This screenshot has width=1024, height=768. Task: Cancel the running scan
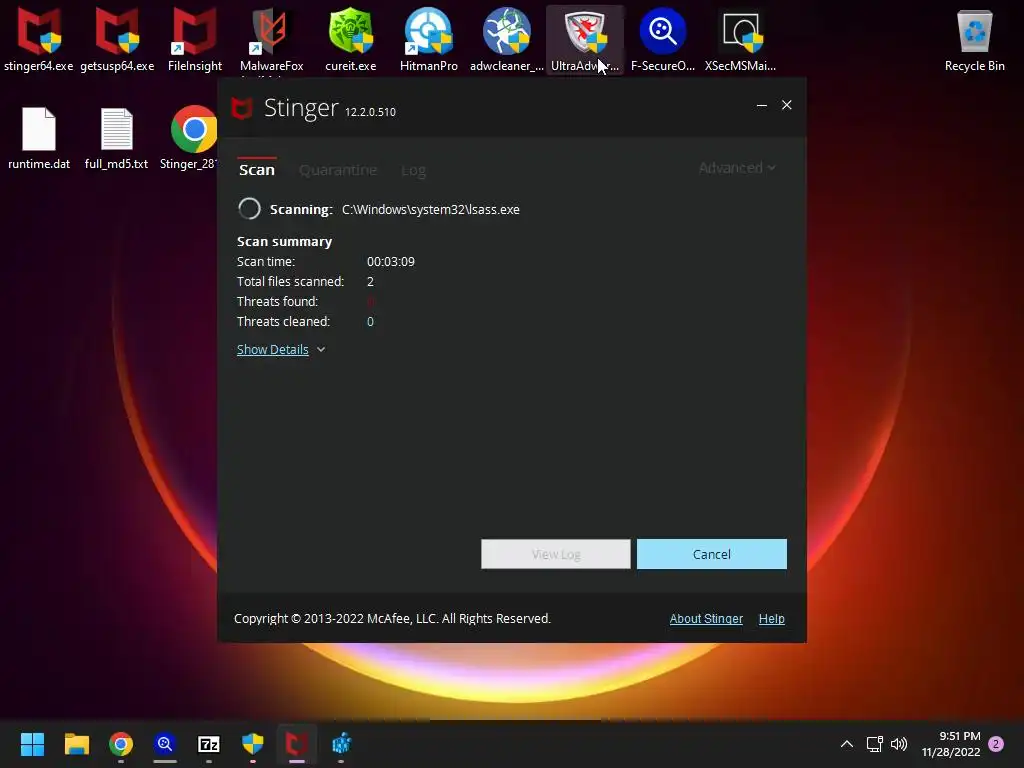click(711, 554)
